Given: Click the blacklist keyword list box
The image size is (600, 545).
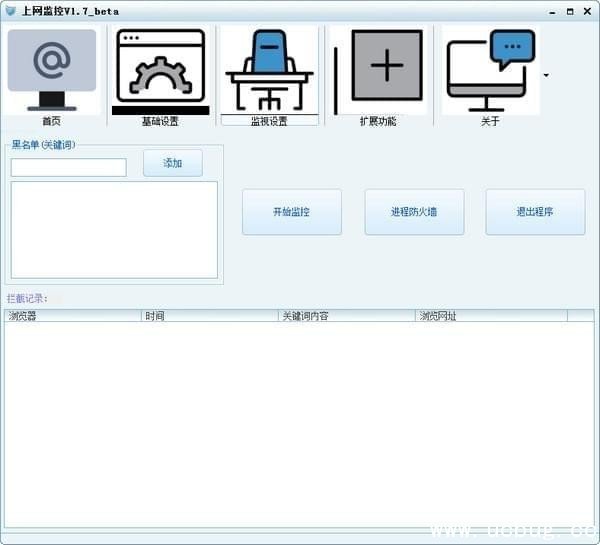Looking at the screenshot, I should click(114, 230).
